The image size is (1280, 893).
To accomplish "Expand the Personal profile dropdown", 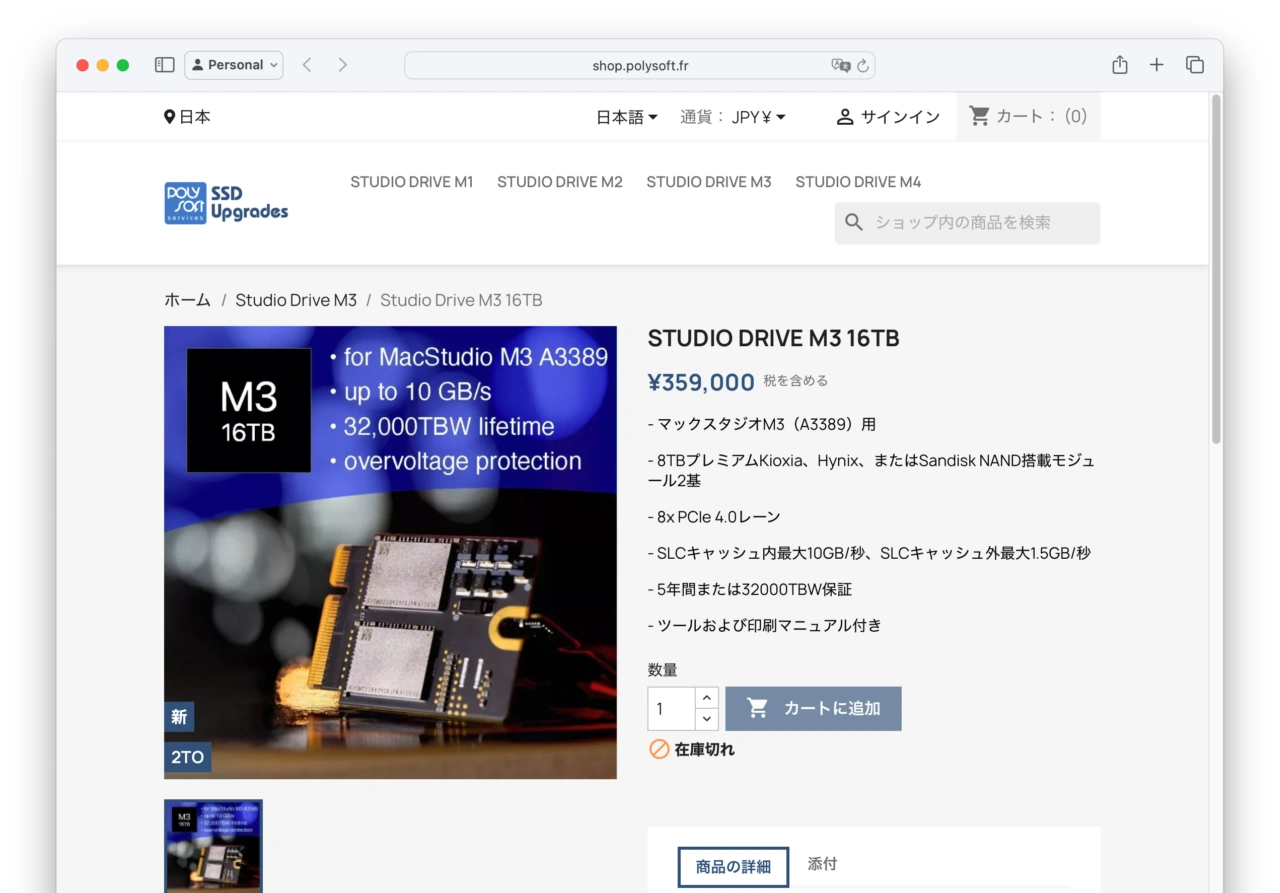I will tap(234, 65).
